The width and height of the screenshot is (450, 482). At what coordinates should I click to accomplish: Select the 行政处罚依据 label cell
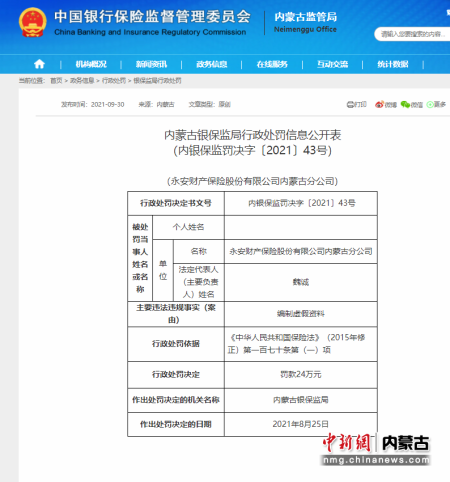(176, 344)
